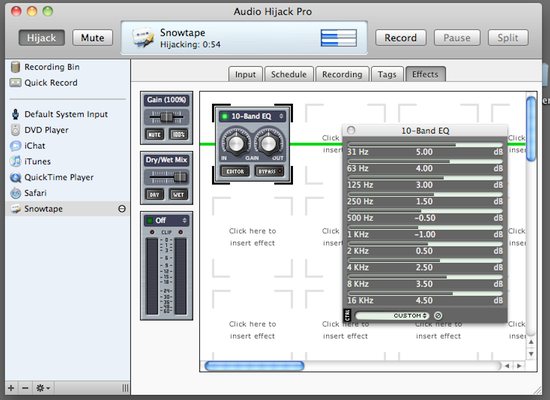Viewport: 550px width, 400px height.
Task: Click the CTRL label in EQ editor
Action: [347, 315]
